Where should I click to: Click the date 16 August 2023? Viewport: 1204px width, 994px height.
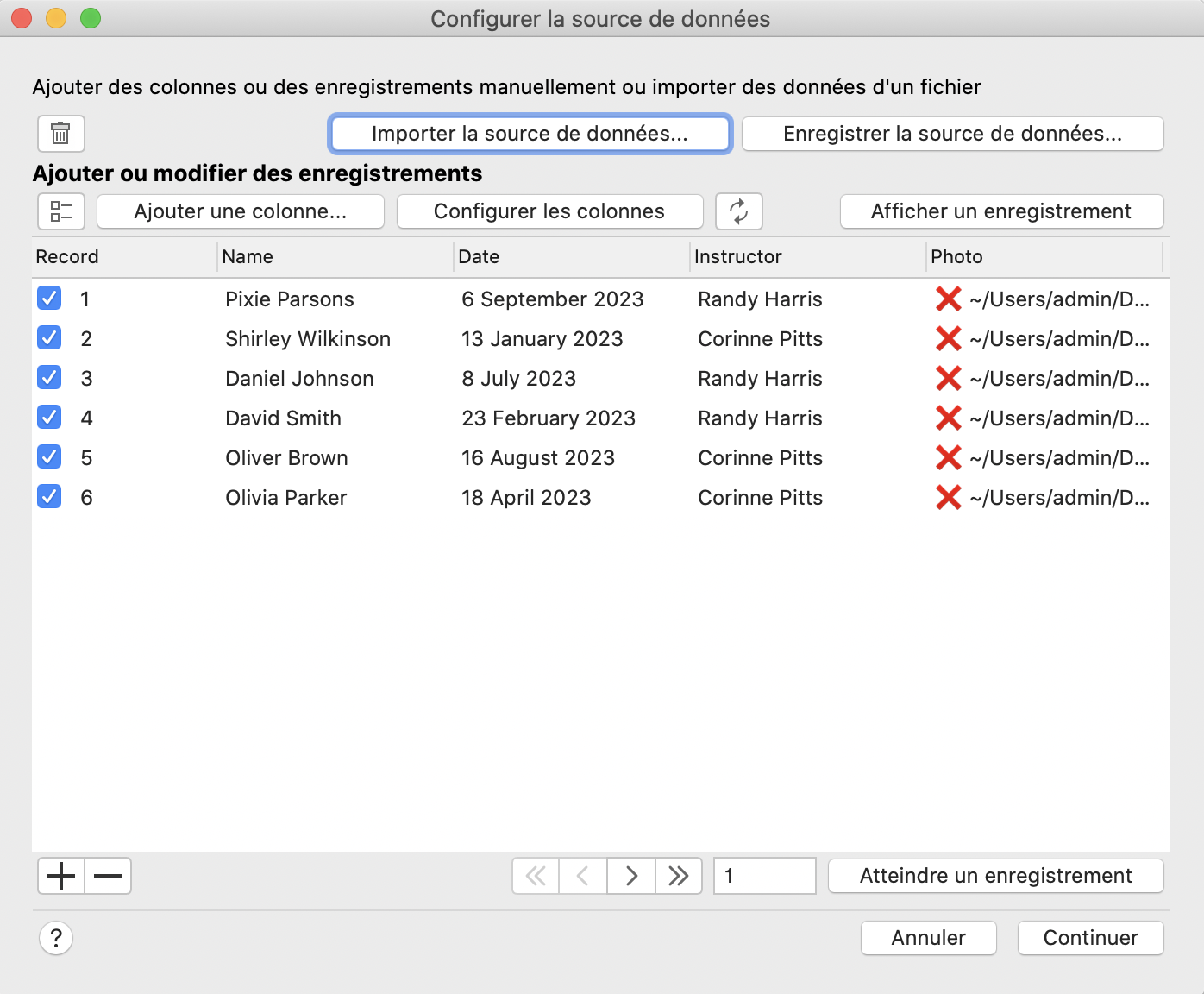tap(538, 458)
